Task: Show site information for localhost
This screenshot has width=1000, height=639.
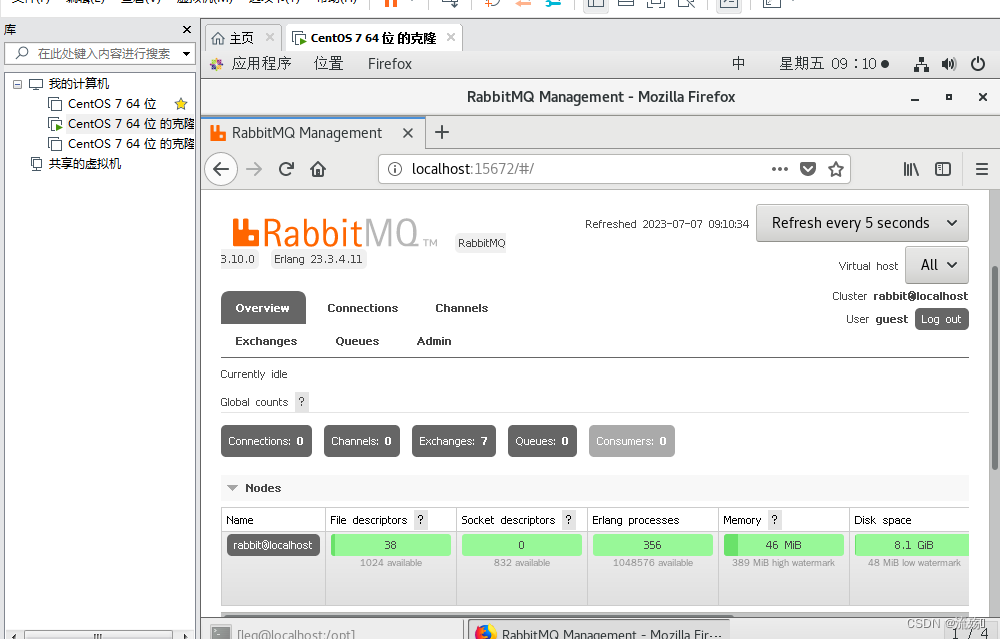Action: click(x=395, y=169)
